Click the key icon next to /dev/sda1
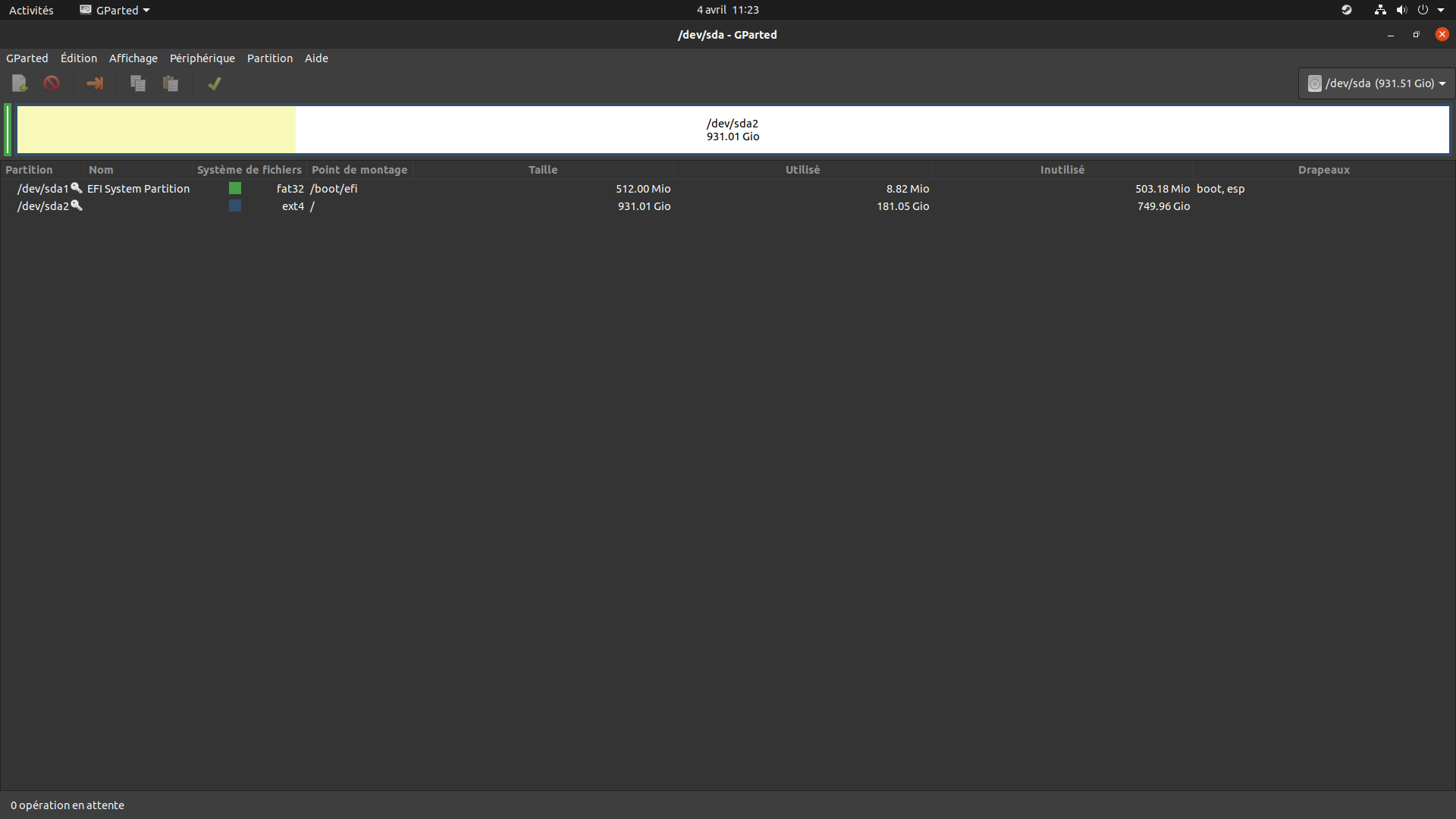The width and height of the screenshot is (1456, 819). [x=77, y=188]
